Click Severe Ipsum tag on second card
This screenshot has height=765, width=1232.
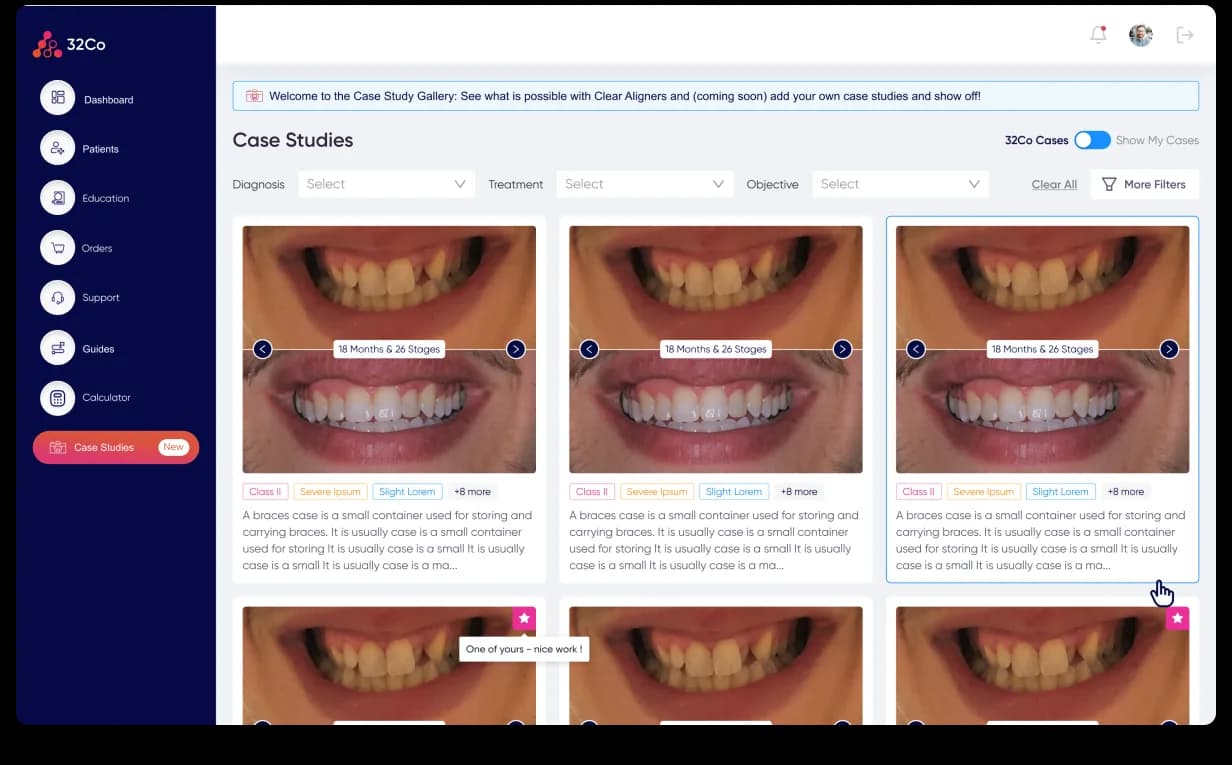[x=657, y=492]
